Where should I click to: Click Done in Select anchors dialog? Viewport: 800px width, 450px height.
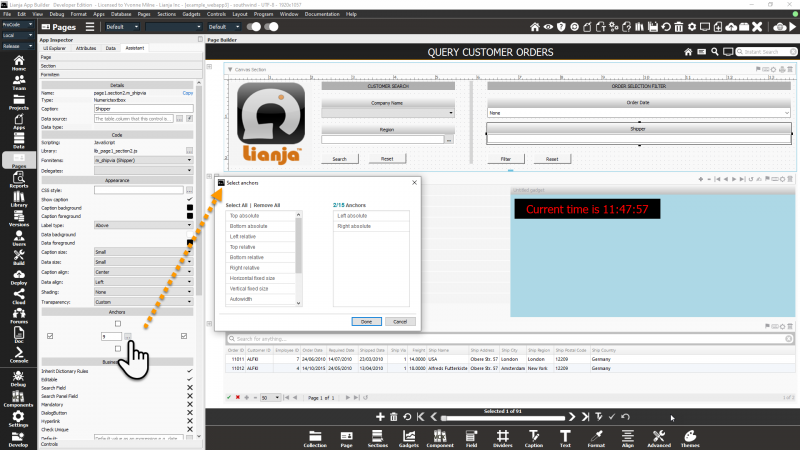click(x=367, y=321)
